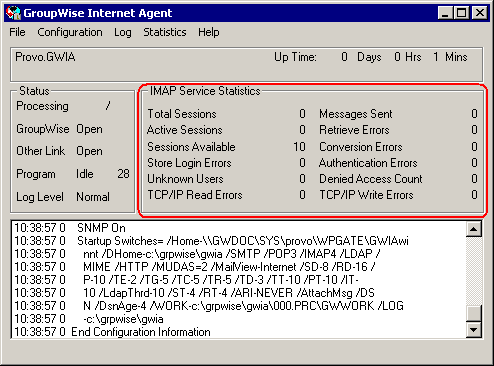Open the File menu
This screenshot has width=494, height=366.
[17, 32]
